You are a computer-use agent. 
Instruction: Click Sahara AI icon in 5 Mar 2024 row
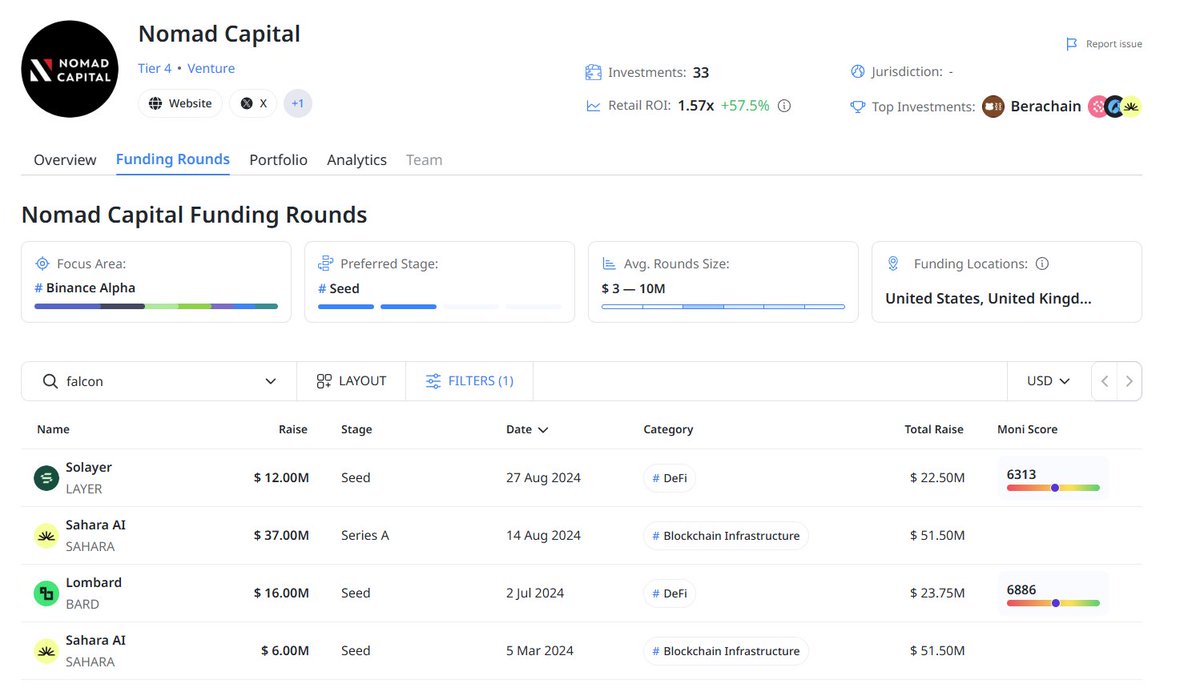pos(46,651)
